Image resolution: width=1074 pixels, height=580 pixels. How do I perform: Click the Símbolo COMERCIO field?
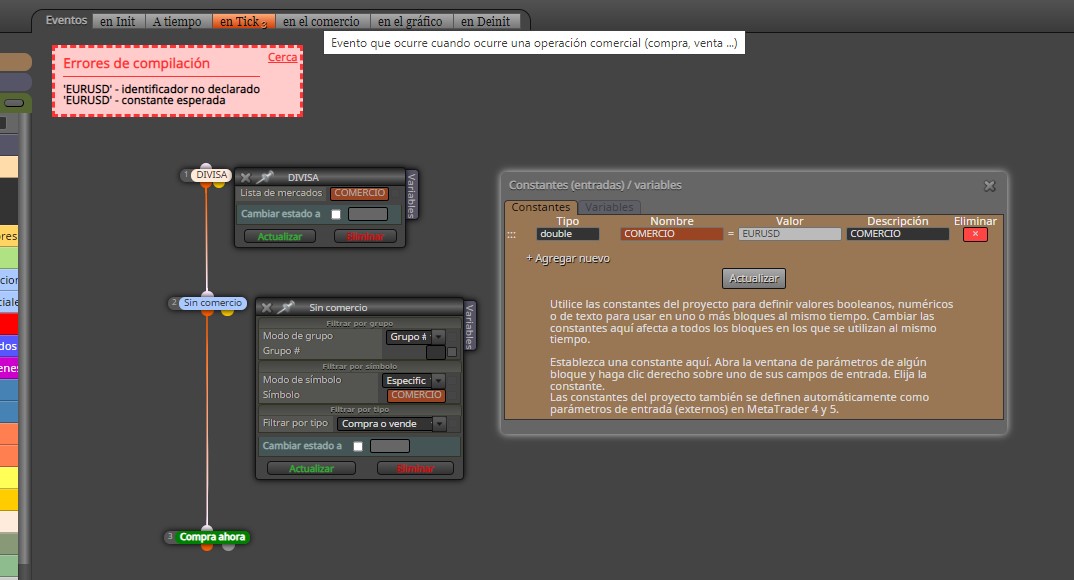click(416, 395)
